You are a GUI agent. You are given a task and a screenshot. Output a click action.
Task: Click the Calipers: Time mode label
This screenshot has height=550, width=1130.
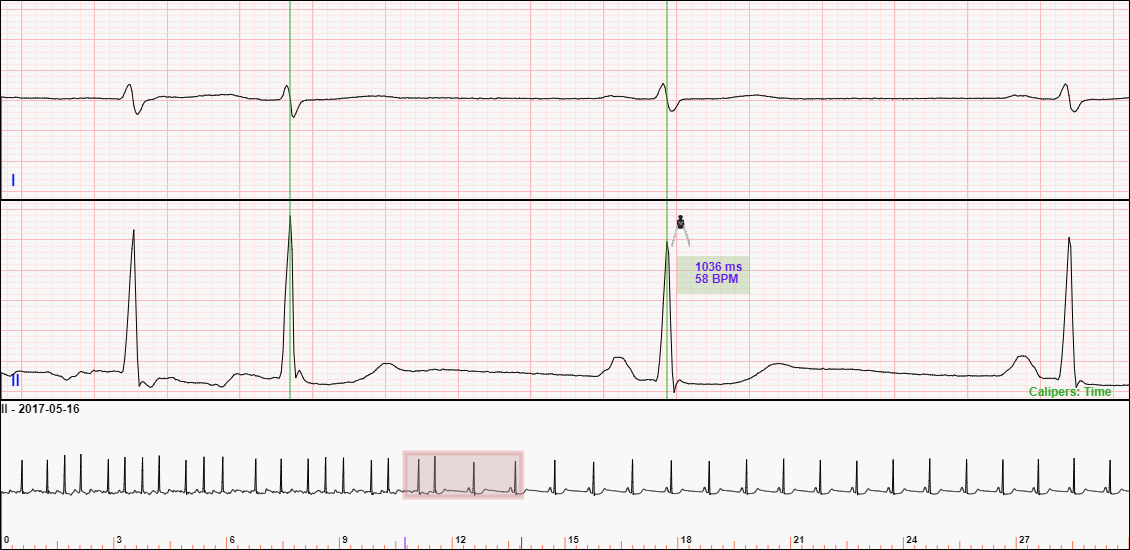coord(1070,392)
